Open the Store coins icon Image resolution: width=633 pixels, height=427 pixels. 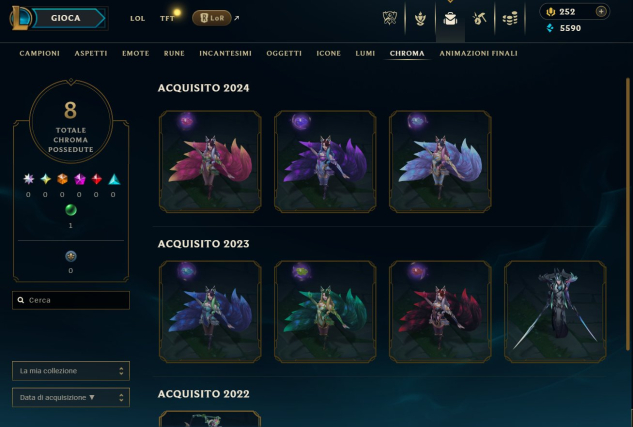(510, 19)
